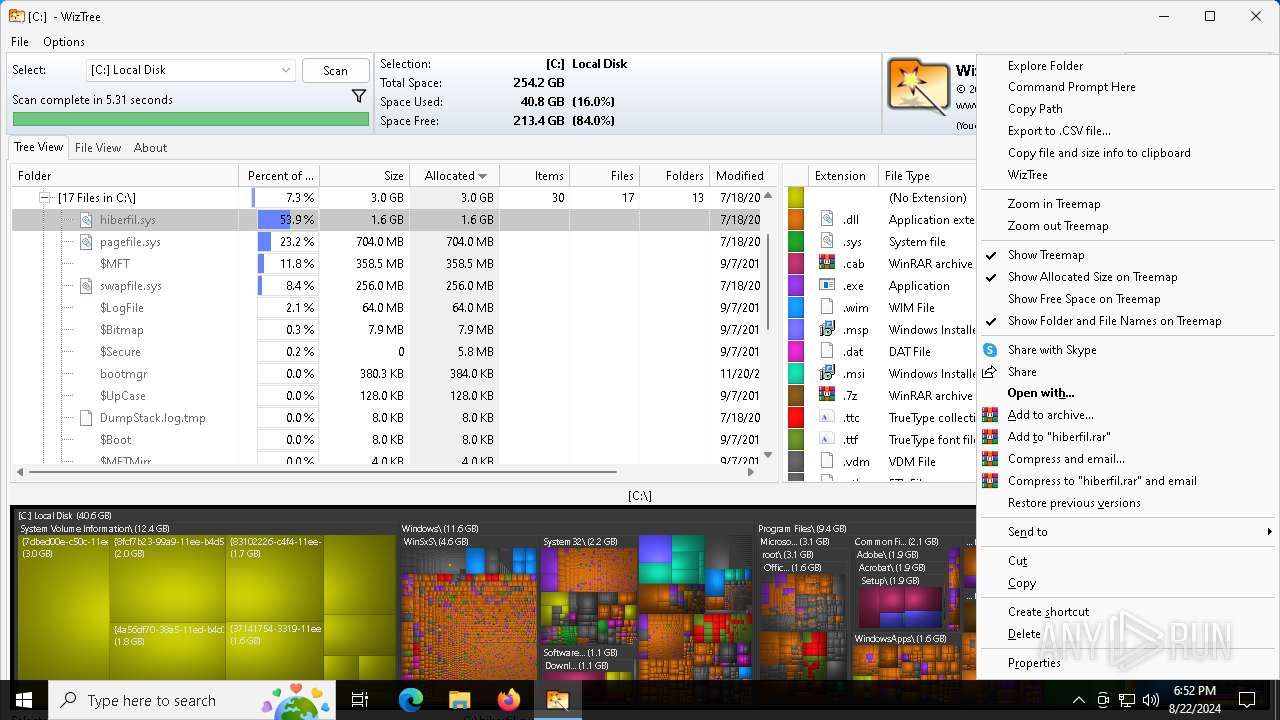Click the .msp installer icon
This screenshot has height=720, width=1280.
[x=827, y=330]
